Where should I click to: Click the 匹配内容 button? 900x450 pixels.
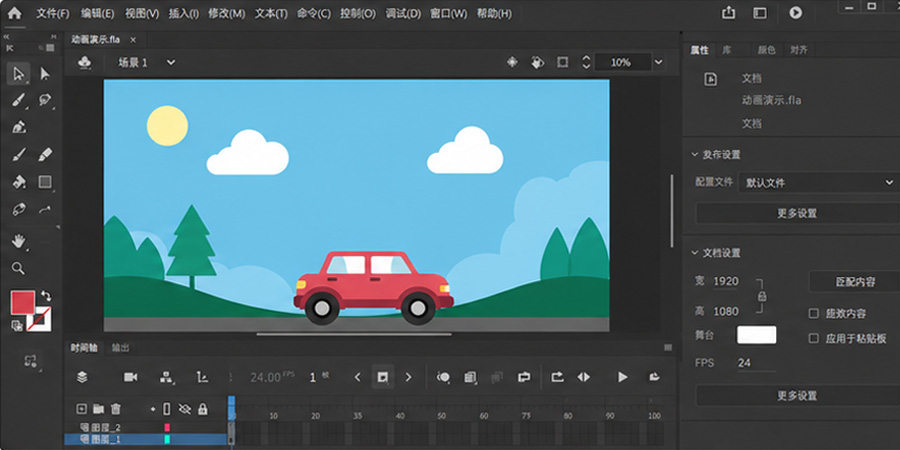[855, 282]
